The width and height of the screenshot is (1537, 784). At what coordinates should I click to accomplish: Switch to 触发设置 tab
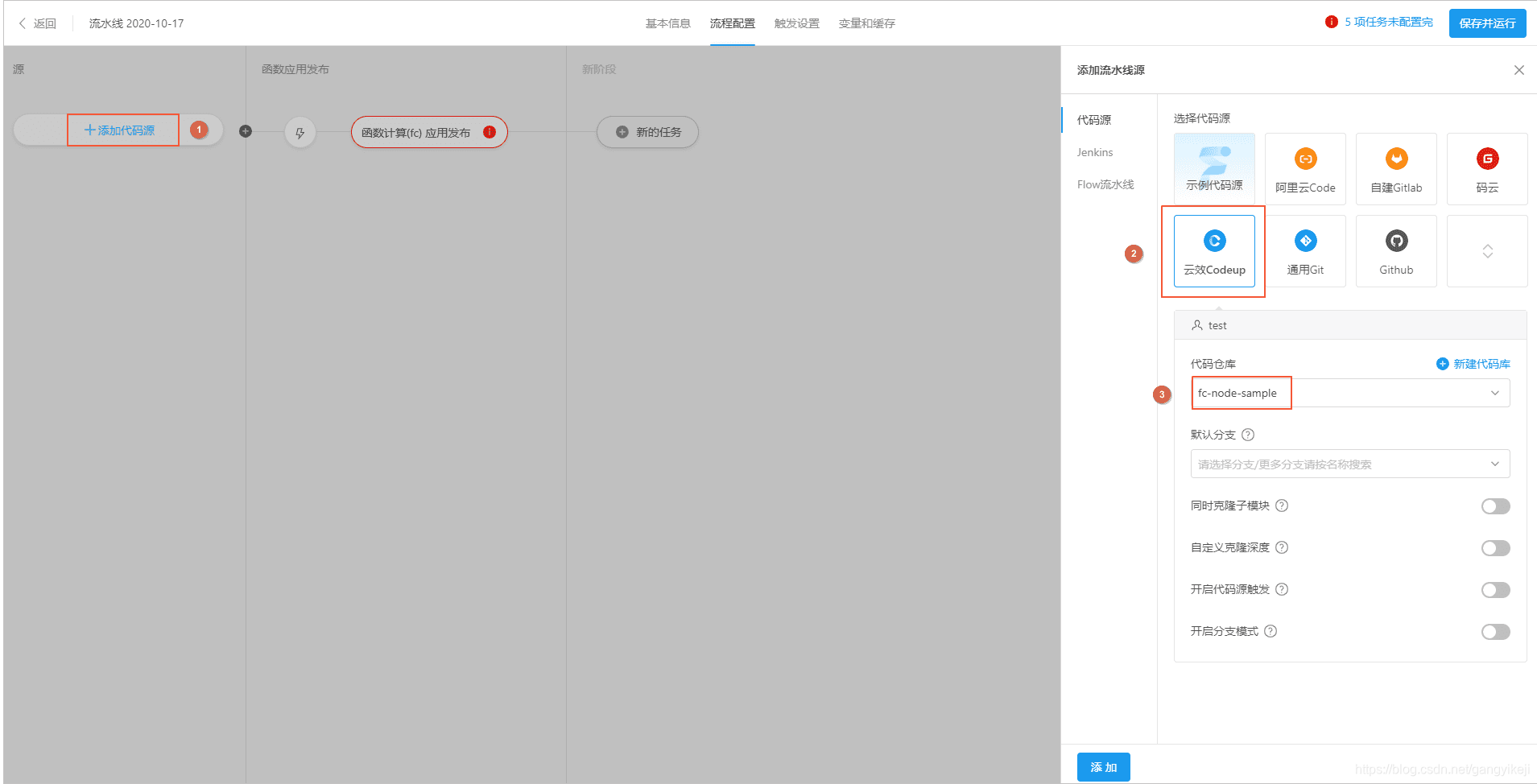[796, 23]
